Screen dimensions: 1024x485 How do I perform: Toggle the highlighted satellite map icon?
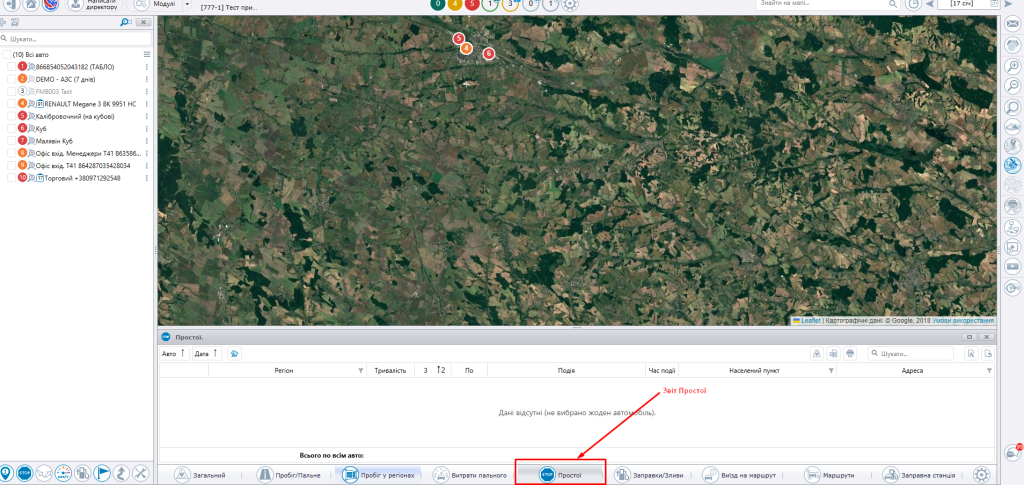1012,165
